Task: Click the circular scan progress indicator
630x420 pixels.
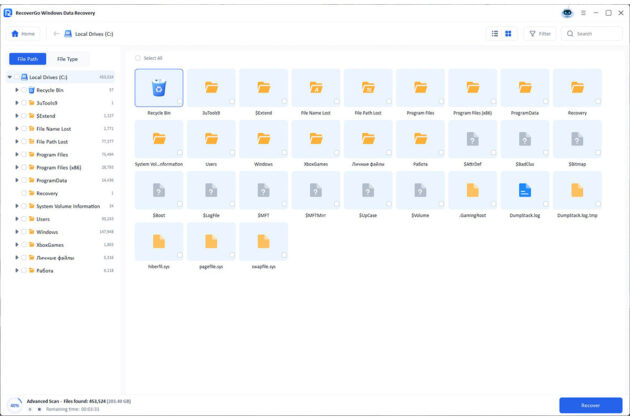Action: click(15, 405)
